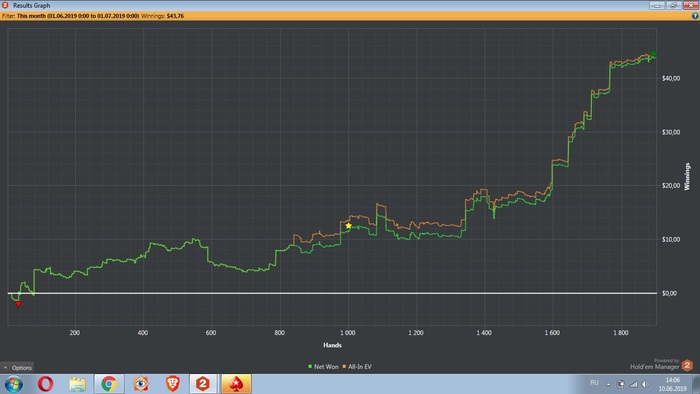Click the Results Graph window icon
Viewport: 700px width, 394px height.
point(5,5)
